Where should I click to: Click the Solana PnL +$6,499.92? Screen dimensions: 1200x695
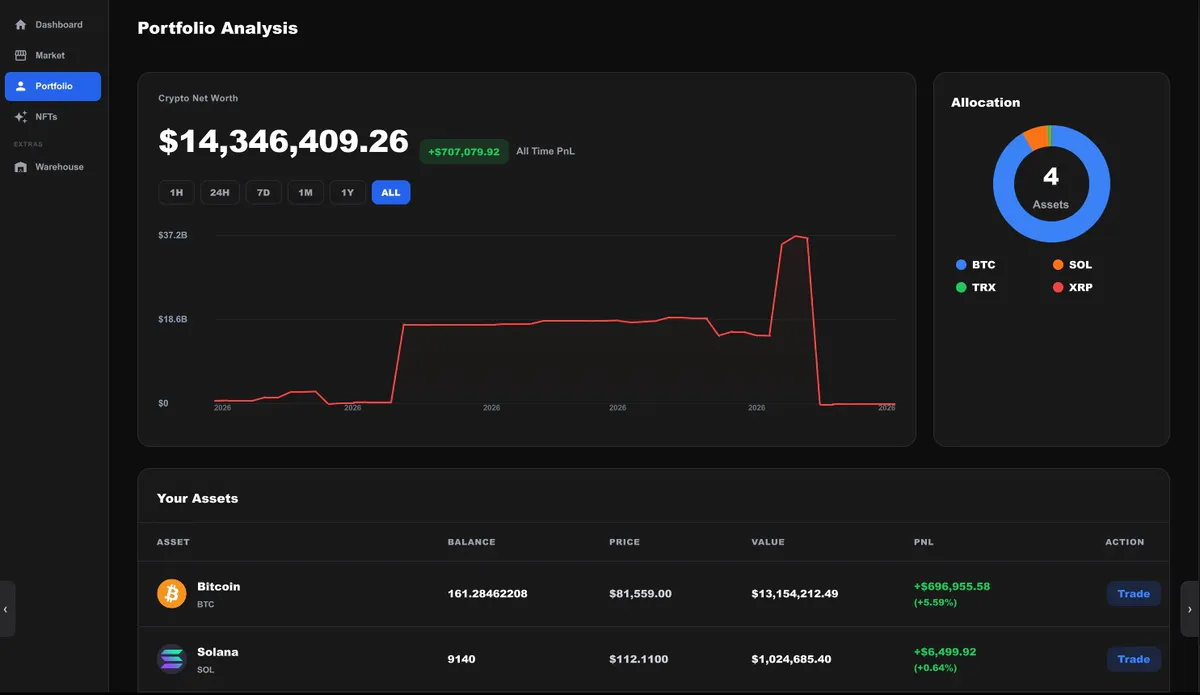945,651
